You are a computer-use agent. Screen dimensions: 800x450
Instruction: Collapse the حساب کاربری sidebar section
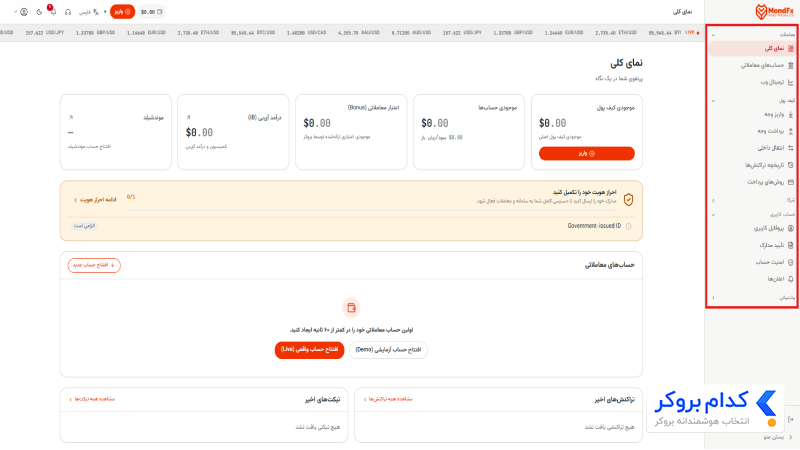pos(713,215)
